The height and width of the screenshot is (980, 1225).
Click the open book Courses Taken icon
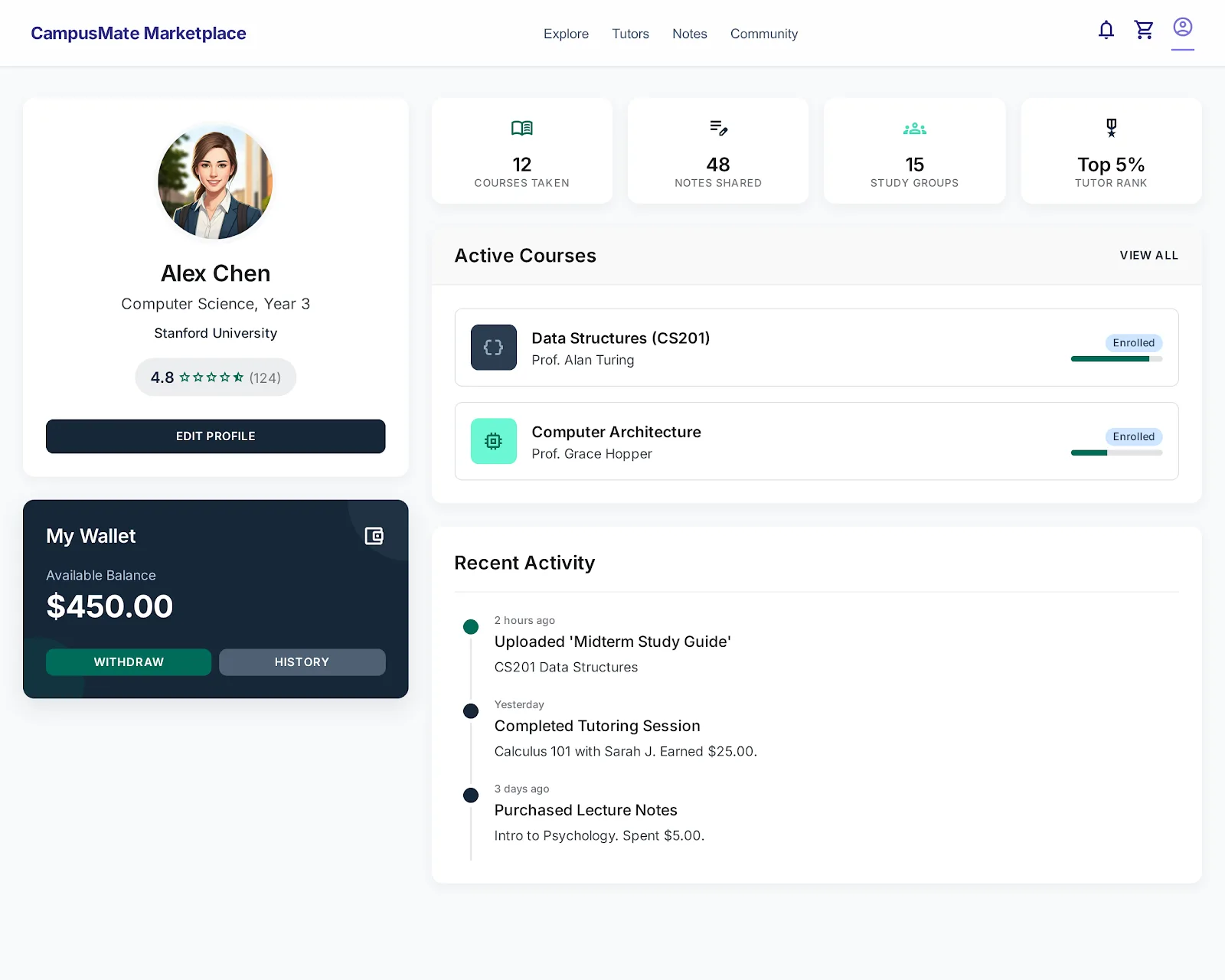tap(522, 129)
